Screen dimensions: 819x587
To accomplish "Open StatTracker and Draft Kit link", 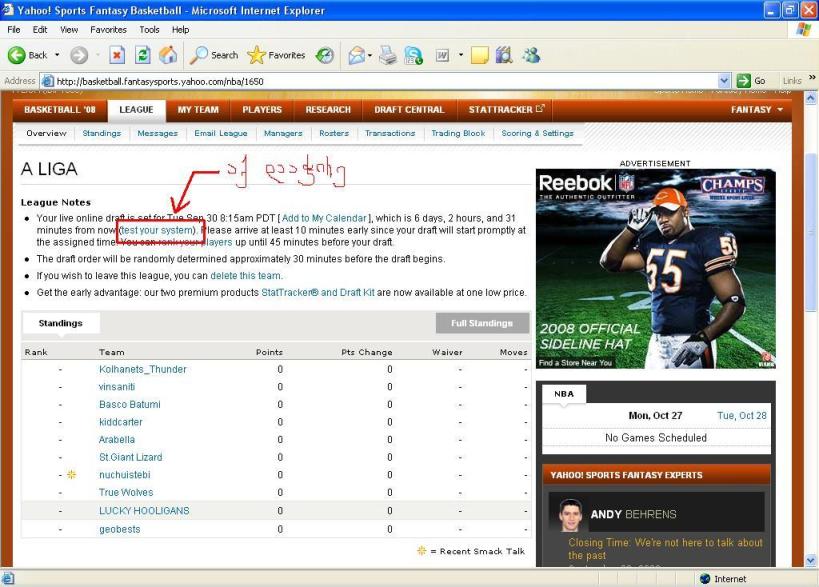I will point(318,292).
